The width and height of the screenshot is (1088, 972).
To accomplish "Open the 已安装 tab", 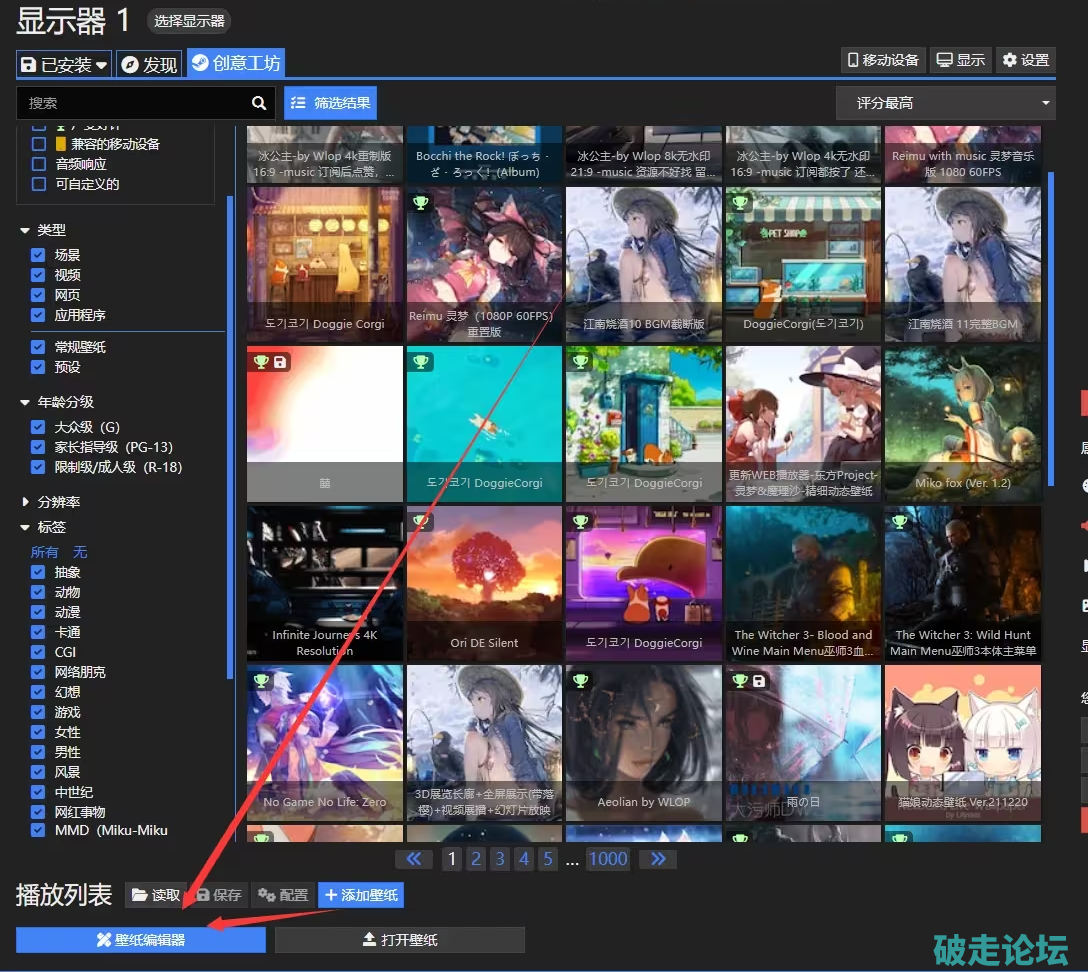I will (x=64, y=64).
